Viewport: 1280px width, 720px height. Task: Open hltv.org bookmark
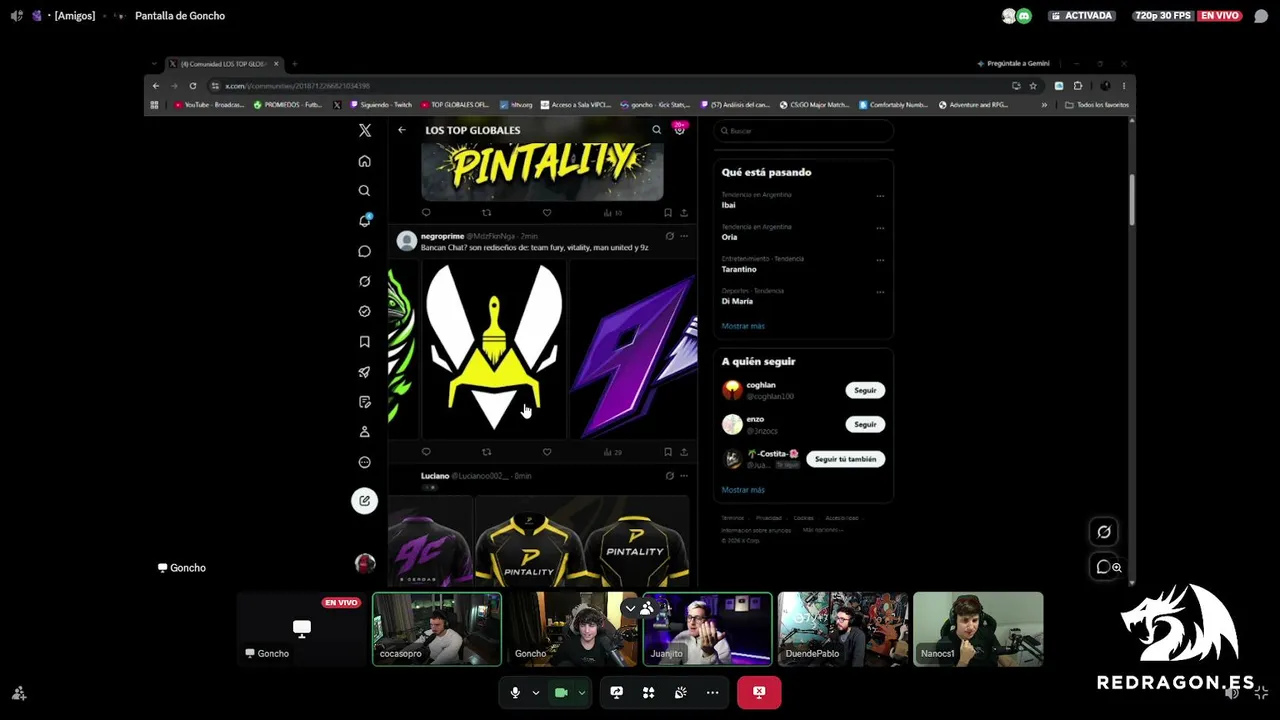pos(517,105)
